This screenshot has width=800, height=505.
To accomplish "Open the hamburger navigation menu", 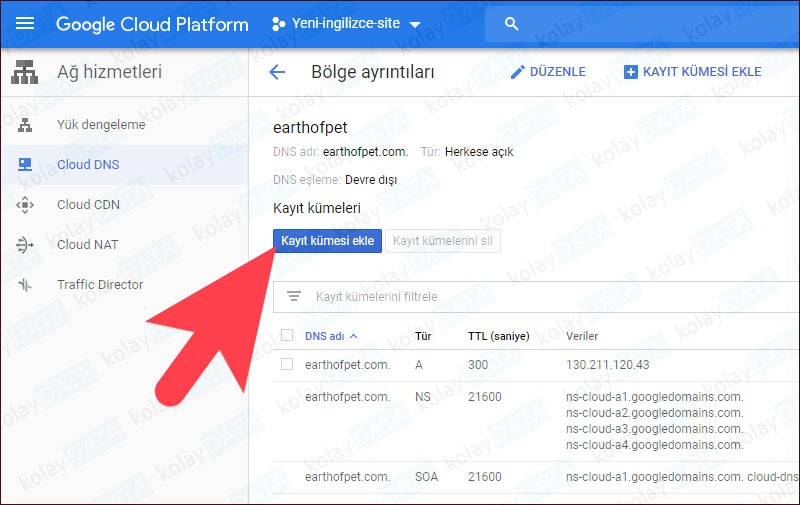I will click(24, 23).
